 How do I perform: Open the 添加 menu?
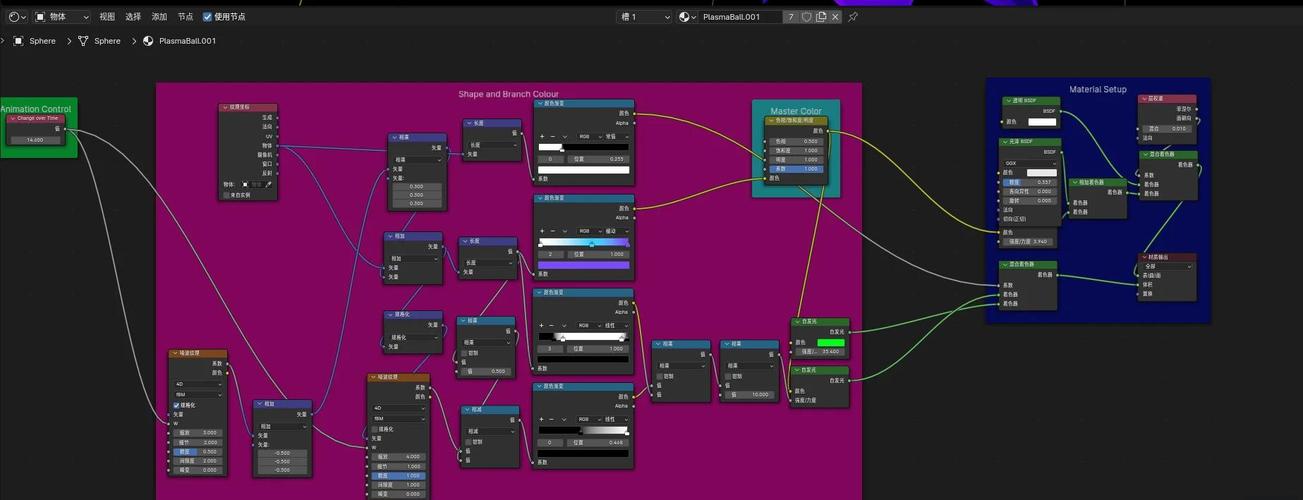[x=159, y=17]
